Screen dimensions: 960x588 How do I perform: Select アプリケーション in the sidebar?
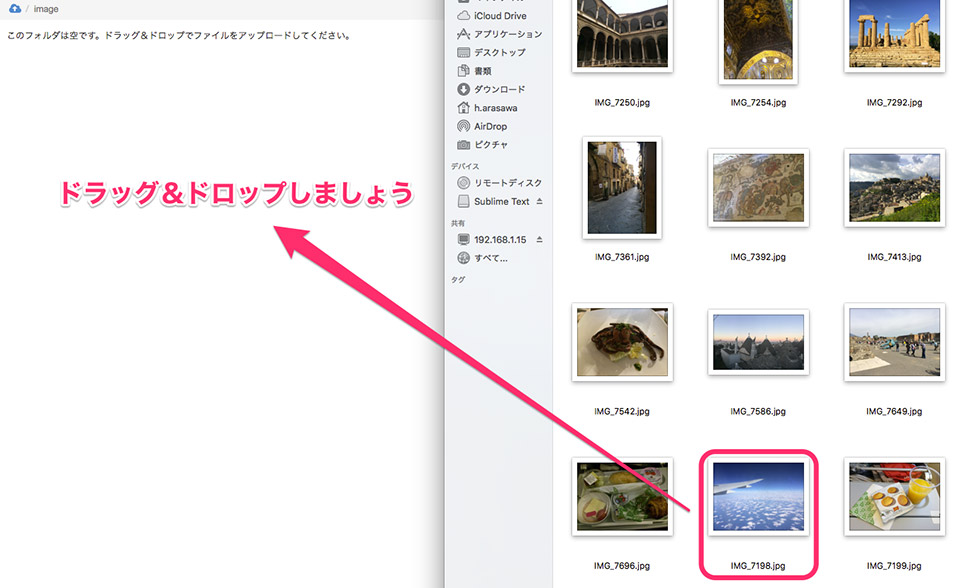(x=500, y=34)
